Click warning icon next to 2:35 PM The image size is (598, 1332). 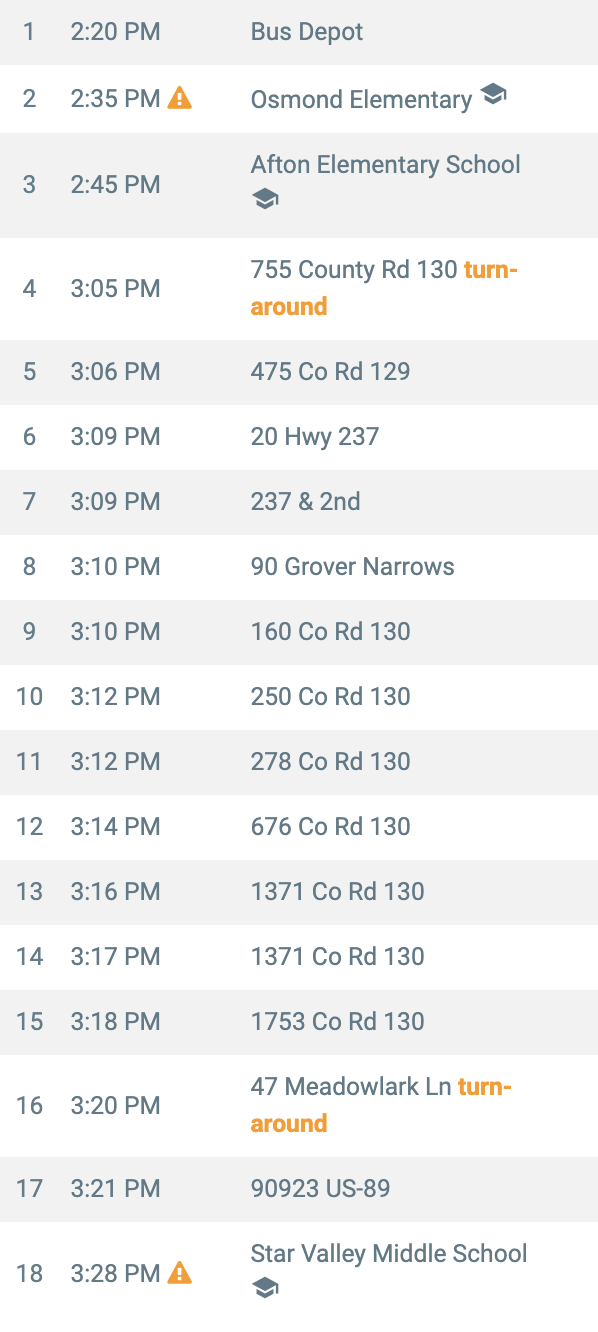pyautogui.click(x=179, y=98)
